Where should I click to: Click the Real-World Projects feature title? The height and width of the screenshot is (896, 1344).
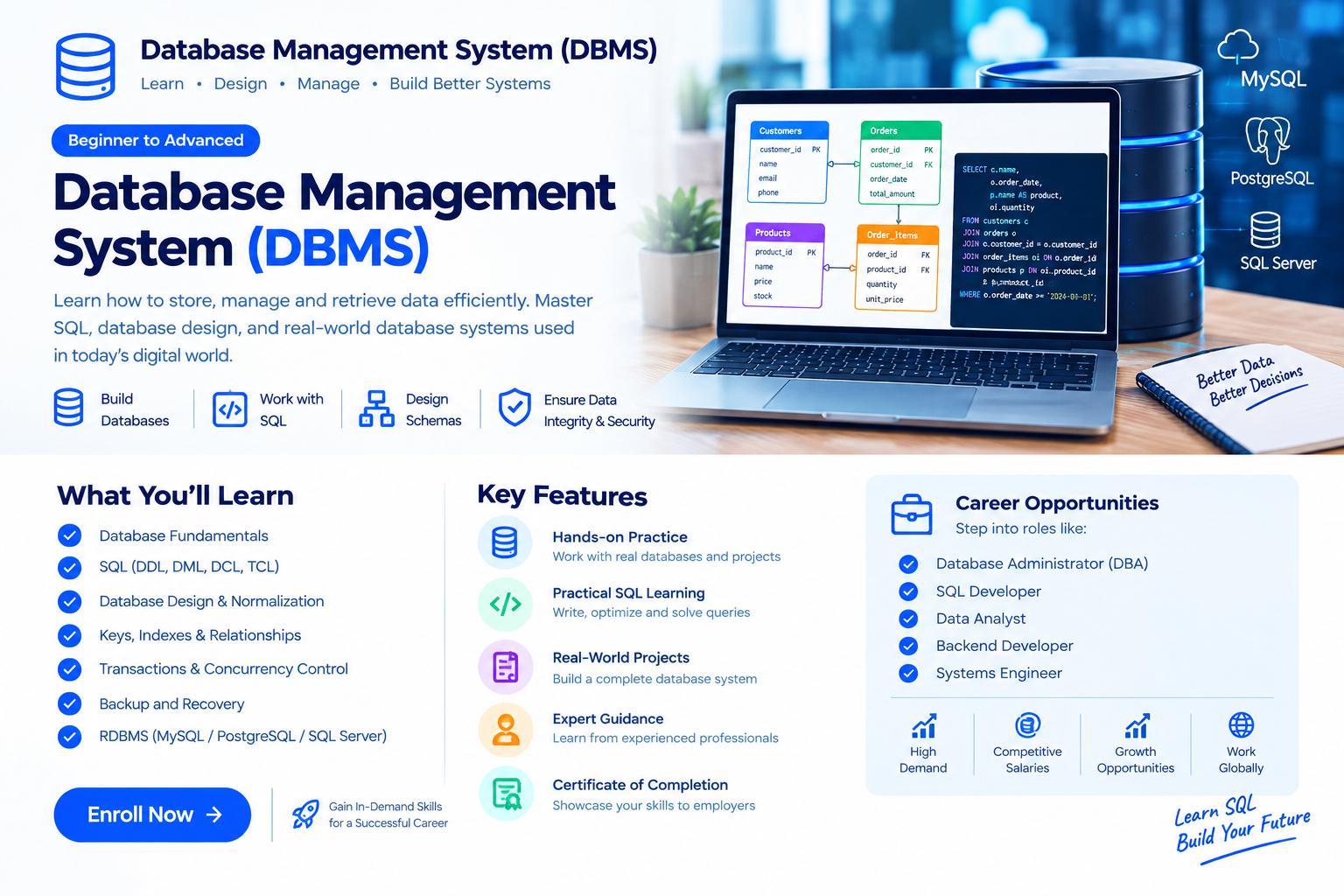point(620,658)
